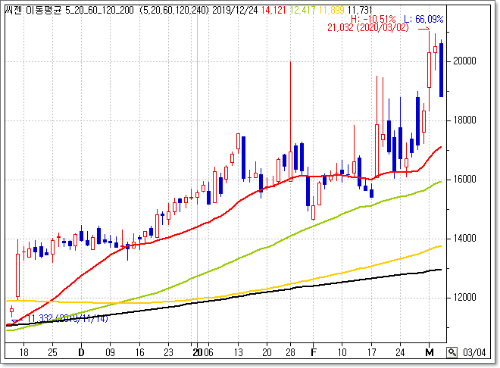The height and width of the screenshot is (368, 500).
Task: Click the H: -10.51% label
Action: (373, 19)
